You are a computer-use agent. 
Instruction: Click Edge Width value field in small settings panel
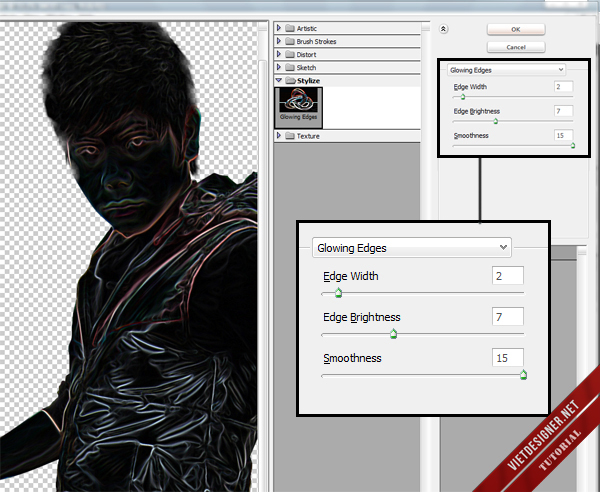(563, 87)
